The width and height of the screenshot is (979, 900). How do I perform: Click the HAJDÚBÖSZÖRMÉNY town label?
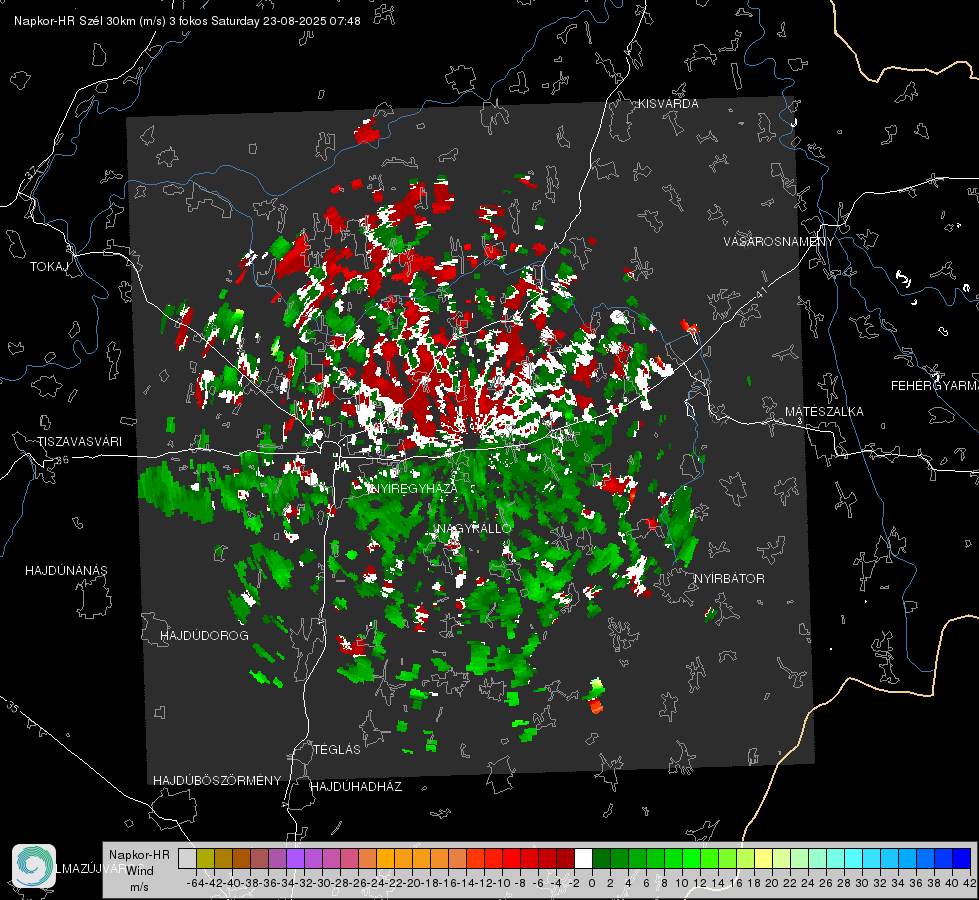point(217,781)
